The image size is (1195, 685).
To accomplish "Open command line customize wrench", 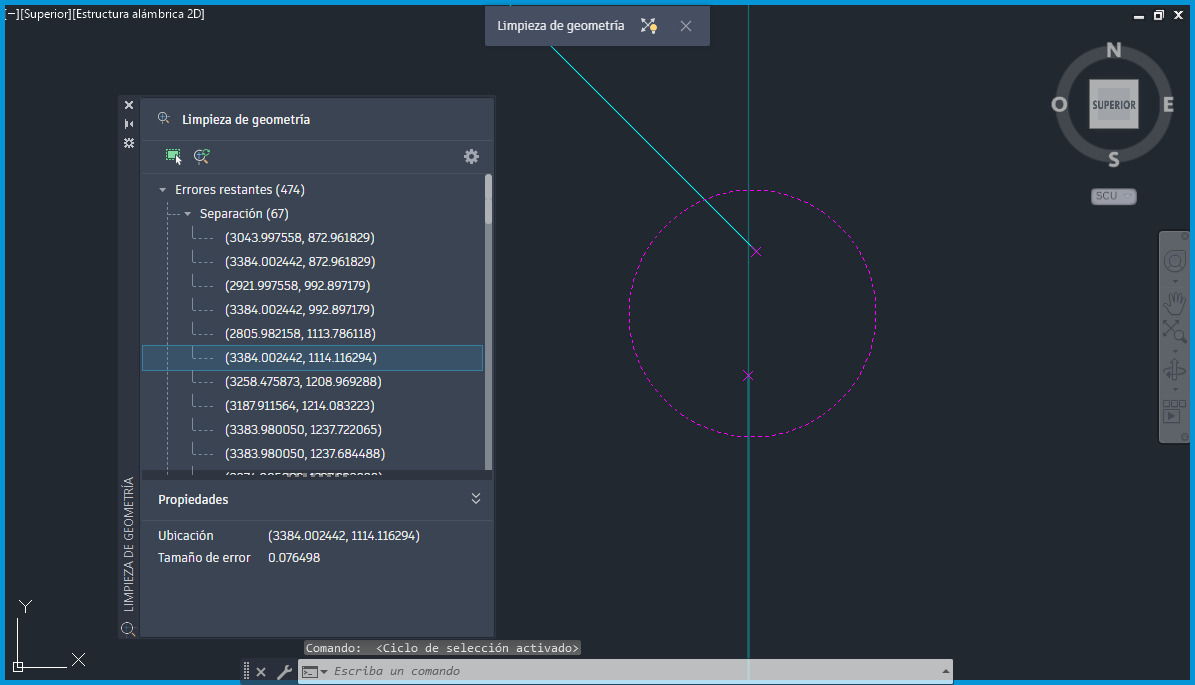I will [284, 671].
